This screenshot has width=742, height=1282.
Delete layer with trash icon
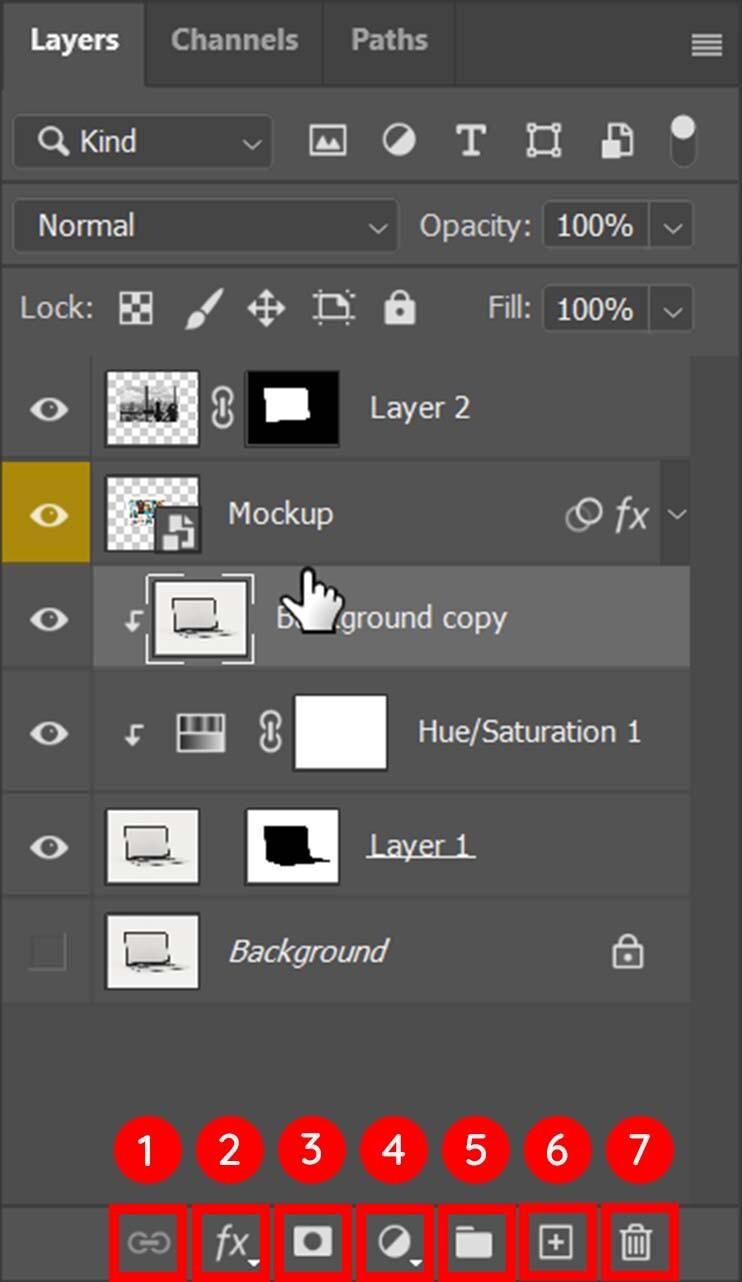click(635, 1243)
